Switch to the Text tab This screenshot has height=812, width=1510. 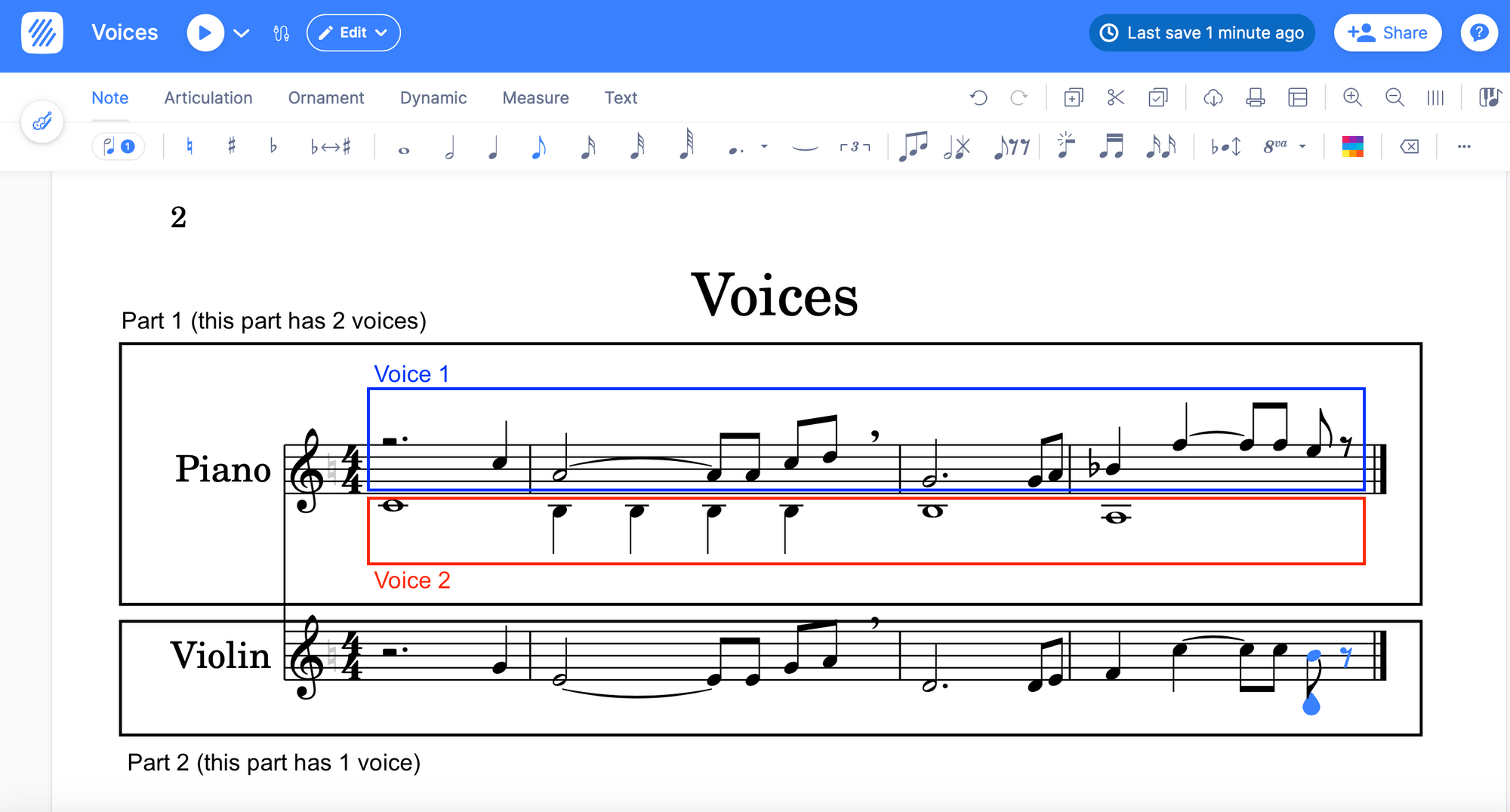point(621,98)
